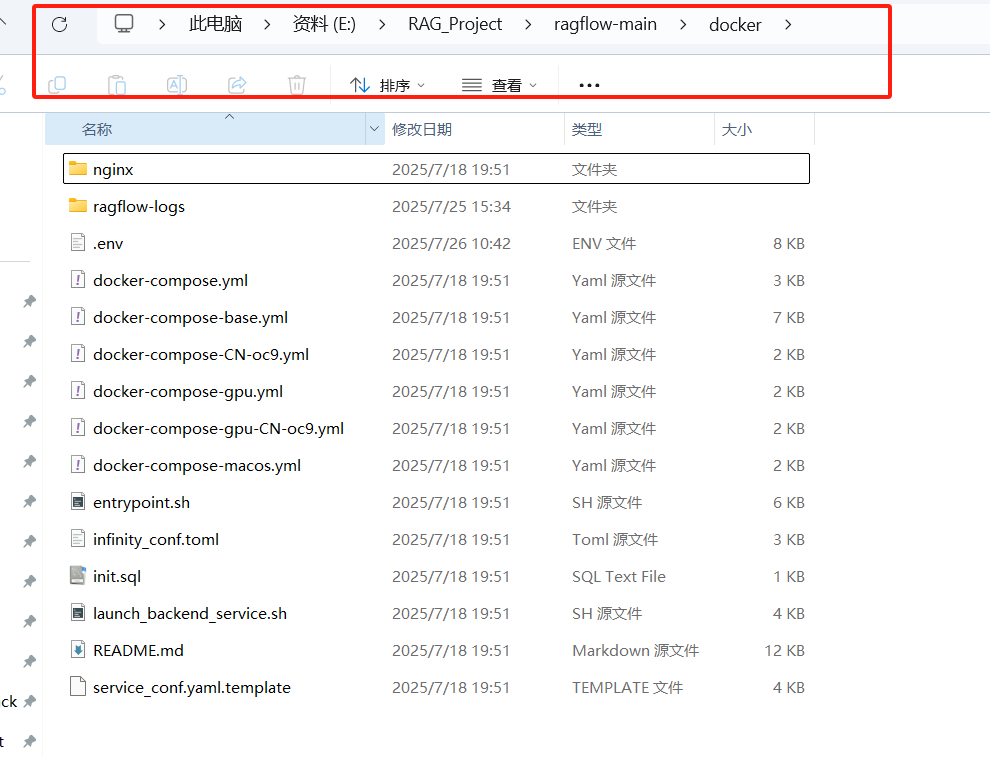
Task: Click the Paste toolbar icon
Action: [117, 85]
